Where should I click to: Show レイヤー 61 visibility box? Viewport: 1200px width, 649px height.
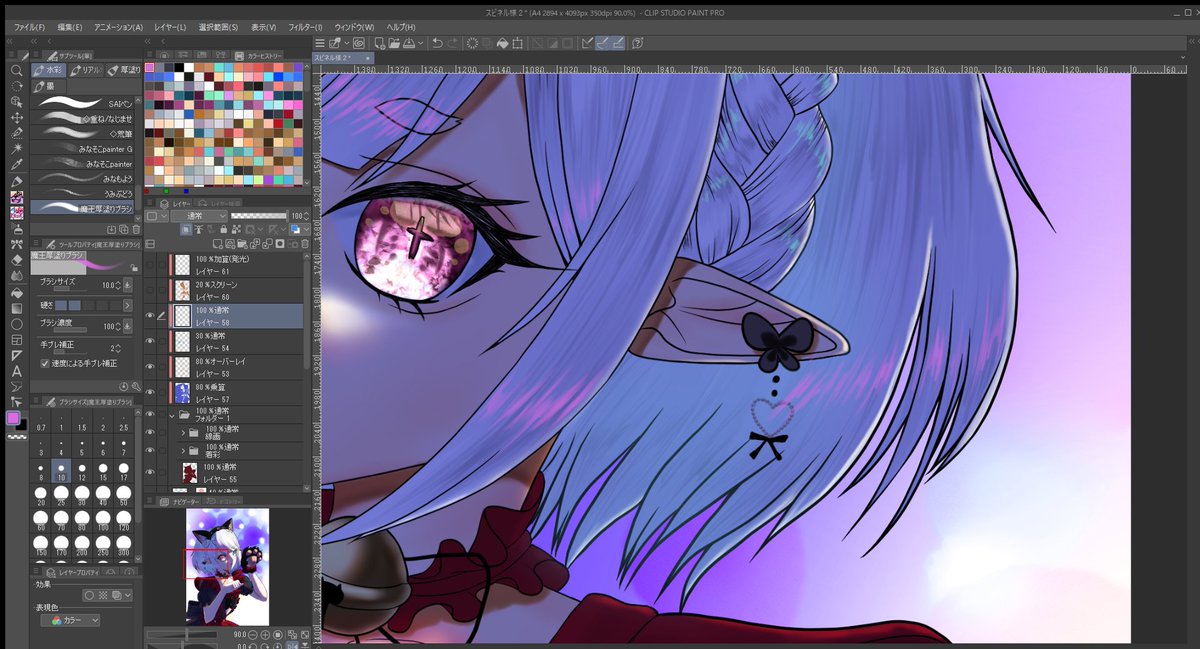click(x=150, y=265)
